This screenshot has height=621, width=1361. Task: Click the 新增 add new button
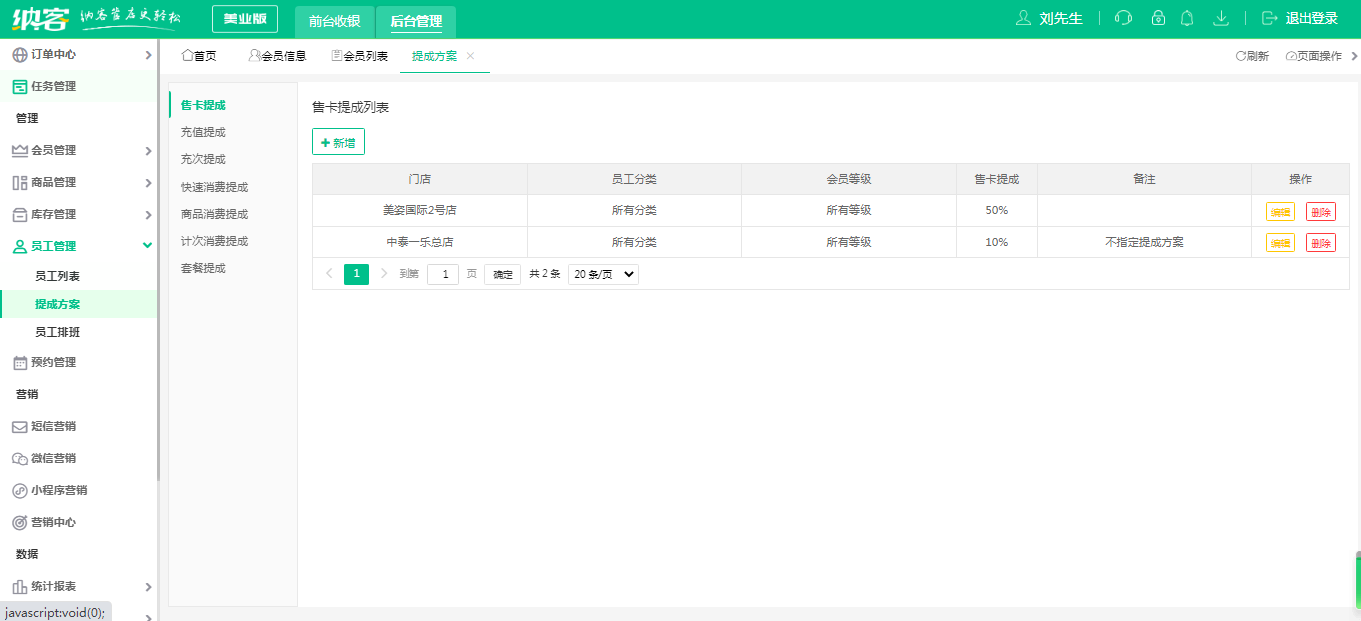[338, 142]
